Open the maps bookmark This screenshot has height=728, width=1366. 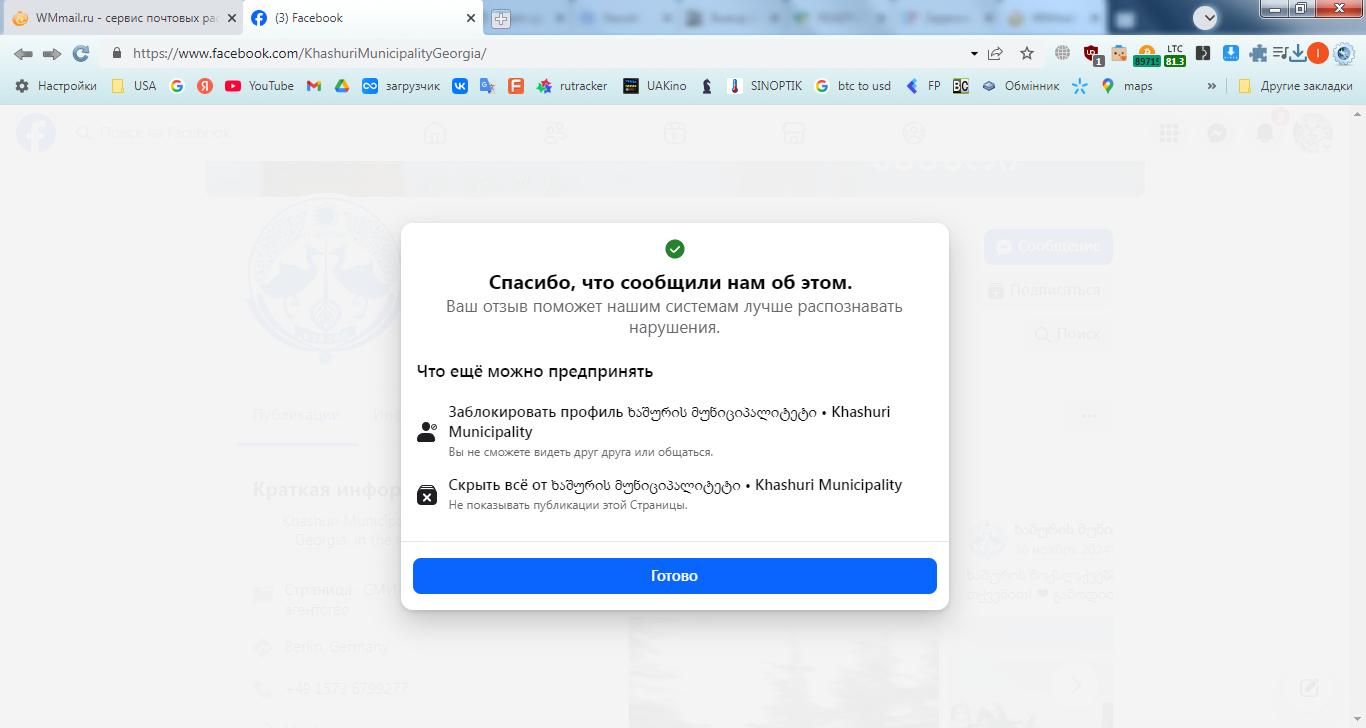[1127, 86]
